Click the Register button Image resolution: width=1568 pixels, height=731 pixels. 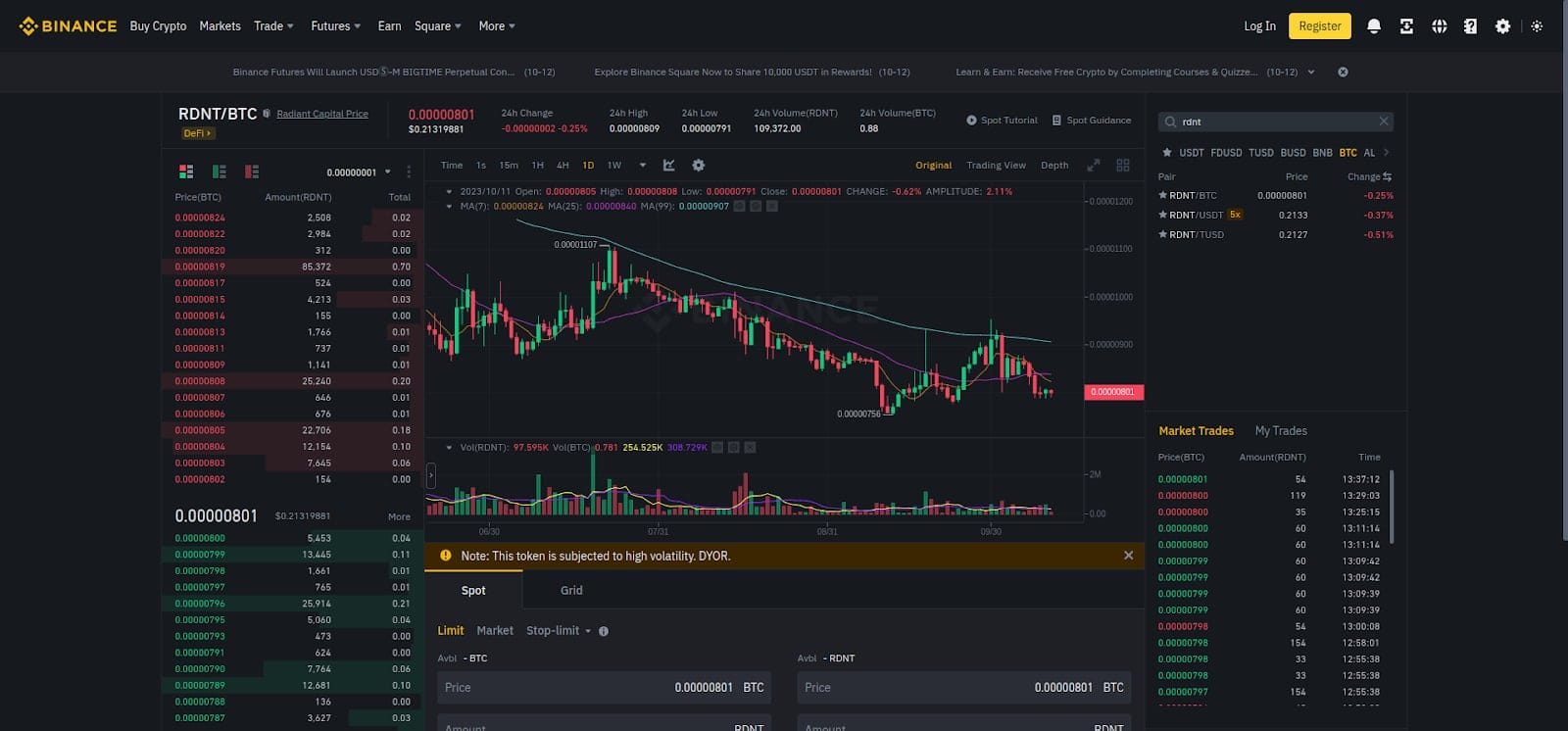pos(1320,26)
